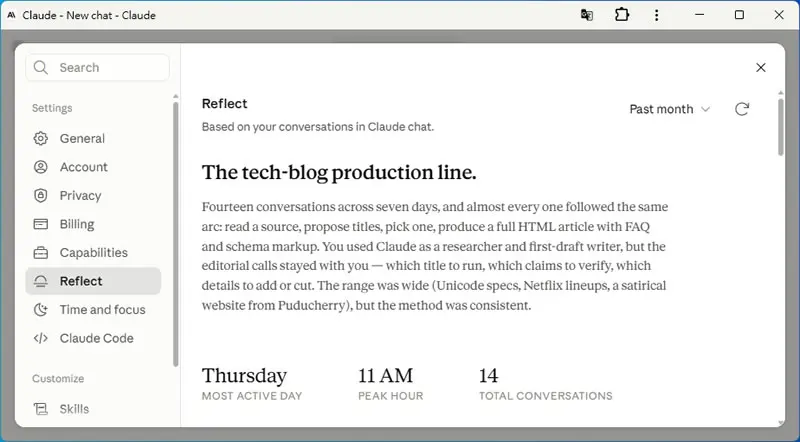Click the Claude Code brackets icon
The height and width of the screenshot is (442, 800).
[40, 338]
